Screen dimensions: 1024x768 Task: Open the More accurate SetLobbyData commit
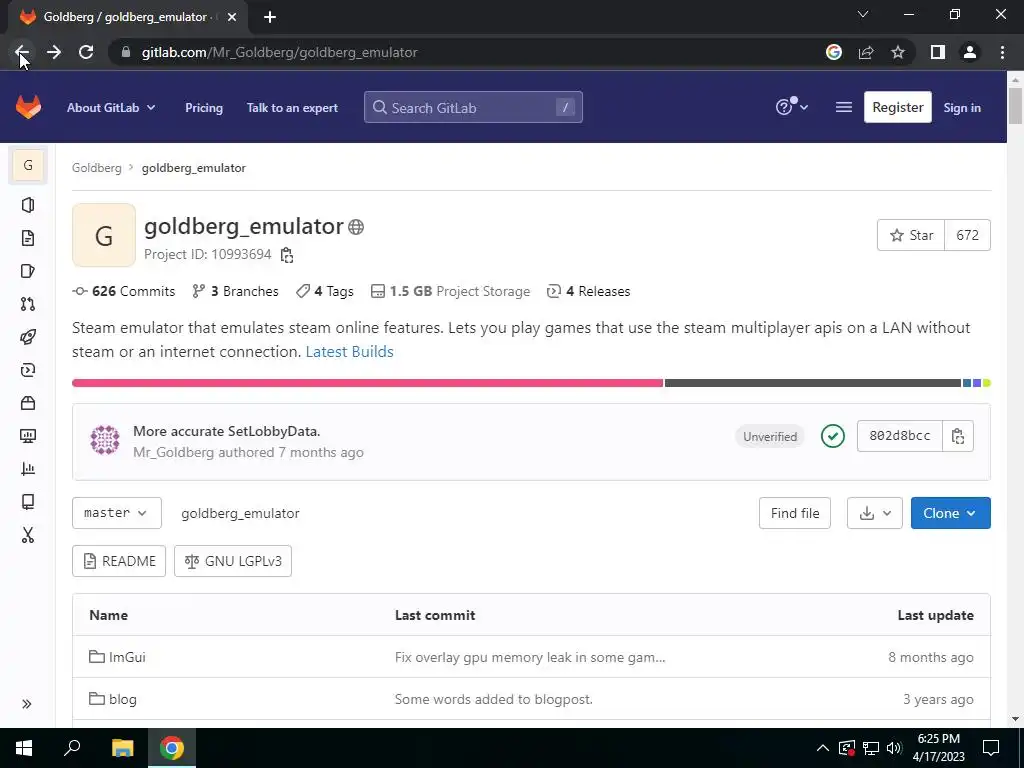point(227,431)
